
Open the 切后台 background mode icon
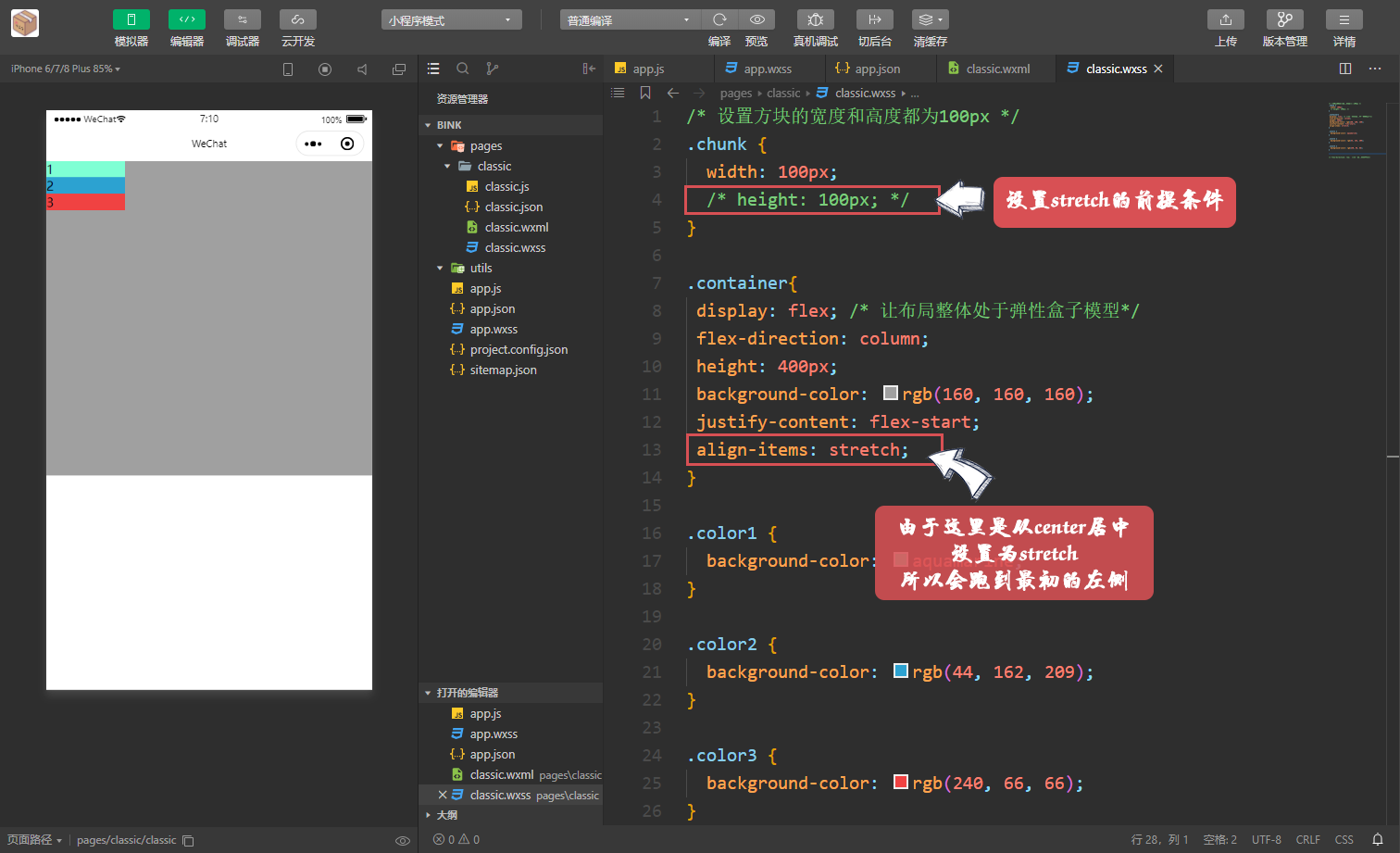click(874, 19)
